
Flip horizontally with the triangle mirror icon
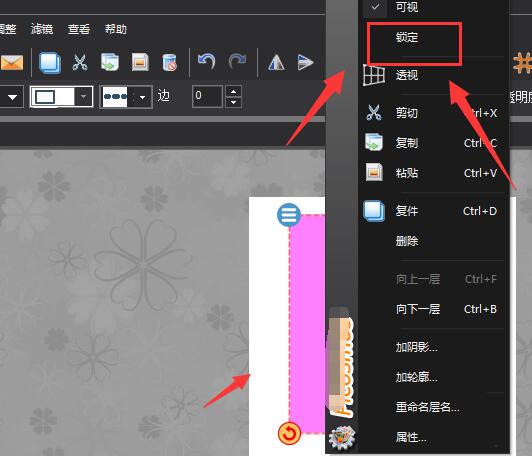tap(276, 62)
